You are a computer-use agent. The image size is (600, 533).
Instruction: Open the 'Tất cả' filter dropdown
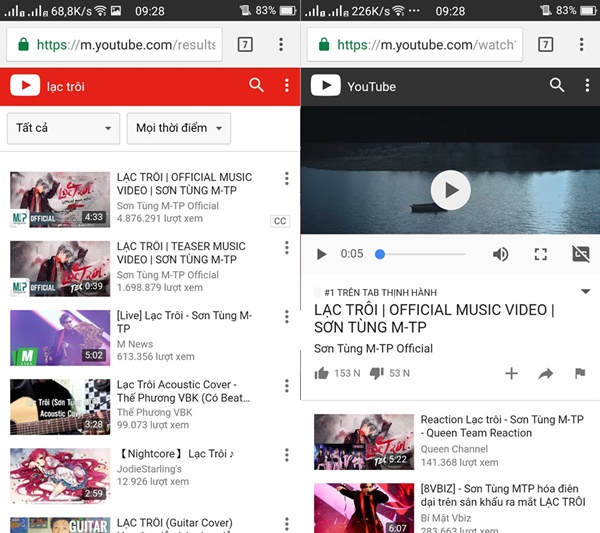(x=63, y=128)
